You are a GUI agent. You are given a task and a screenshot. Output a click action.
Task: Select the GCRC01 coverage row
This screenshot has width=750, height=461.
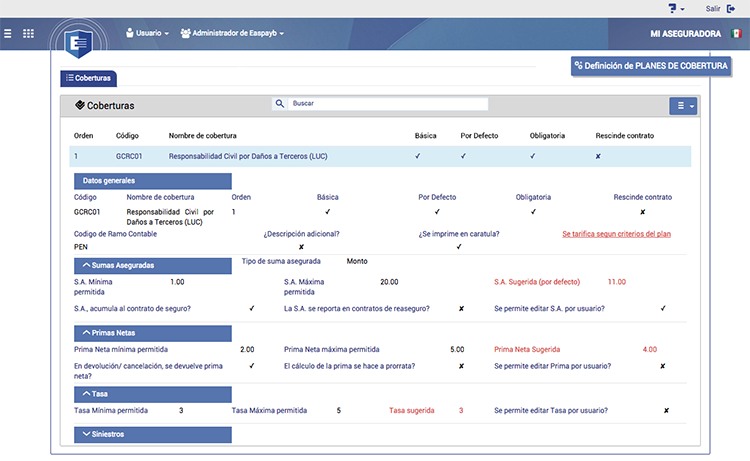tap(380, 156)
